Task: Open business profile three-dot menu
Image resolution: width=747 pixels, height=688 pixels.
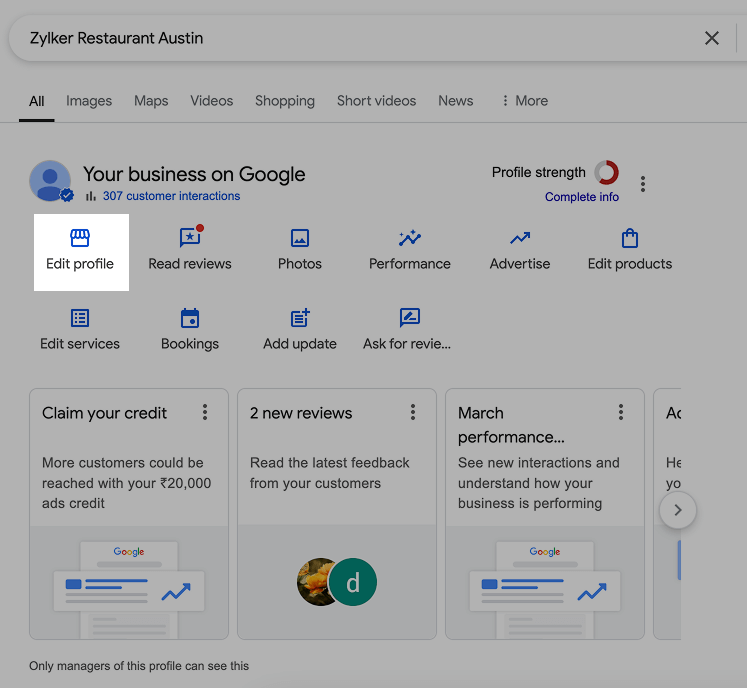Action: [x=643, y=184]
